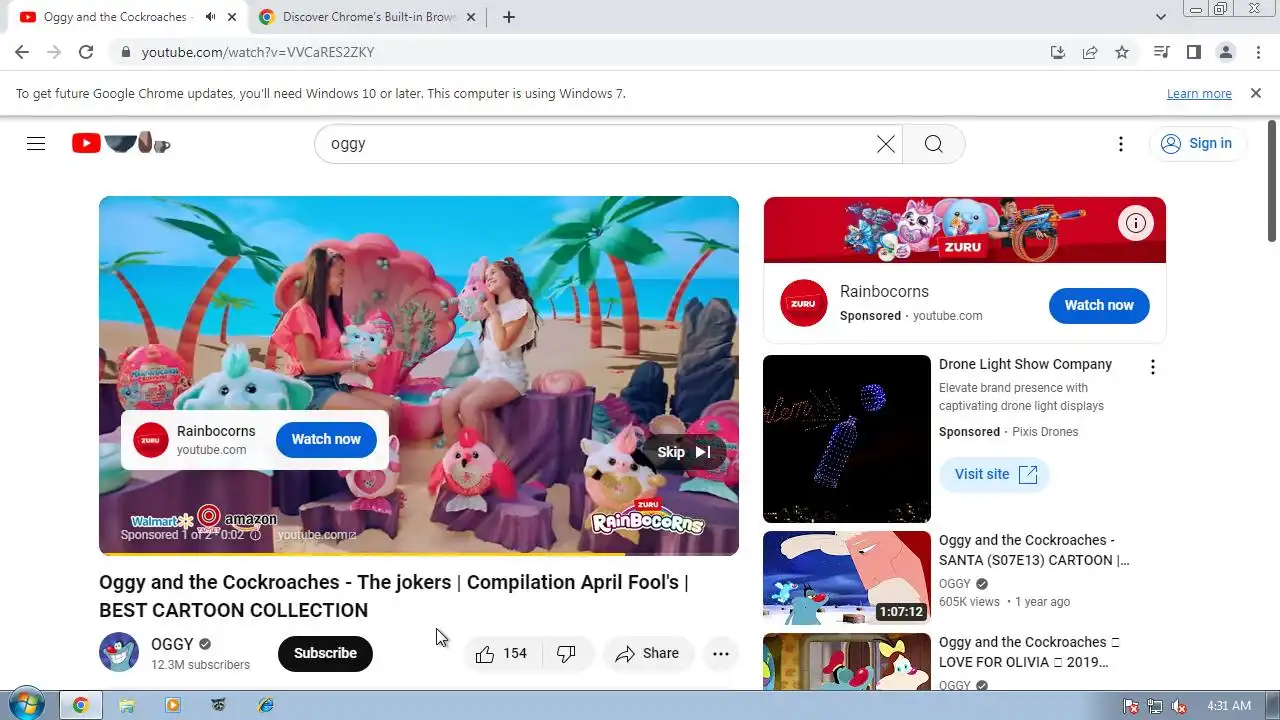1280x720 pixels.
Task: Dismiss the Chrome update notice
Action: 1256,93
